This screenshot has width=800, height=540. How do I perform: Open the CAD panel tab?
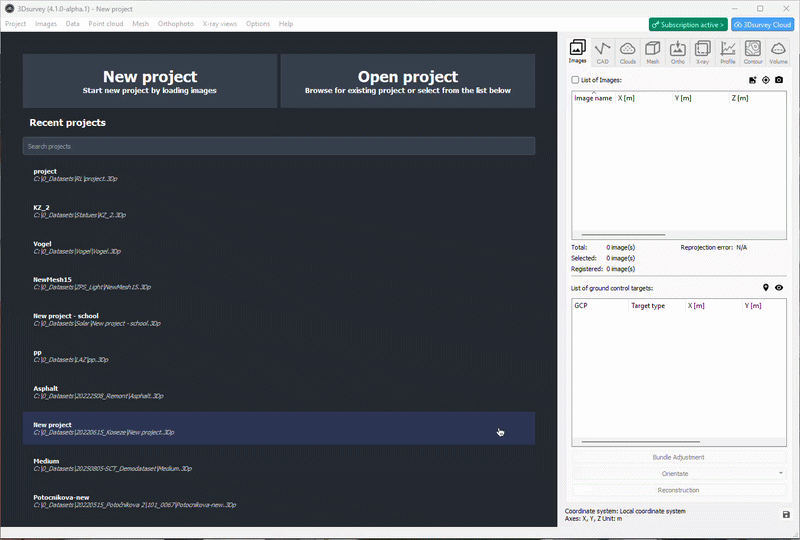[602, 51]
